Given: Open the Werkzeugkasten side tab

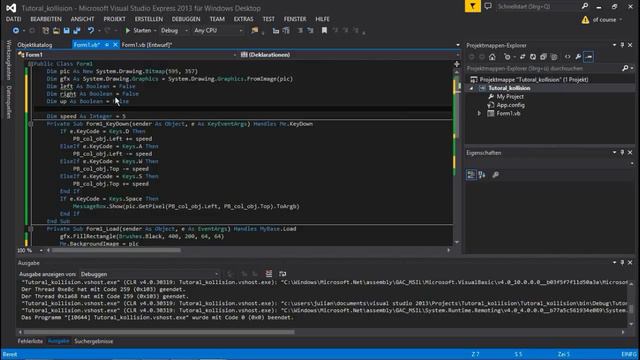Looking at the screenshot, I should click(x=8, y=60).
